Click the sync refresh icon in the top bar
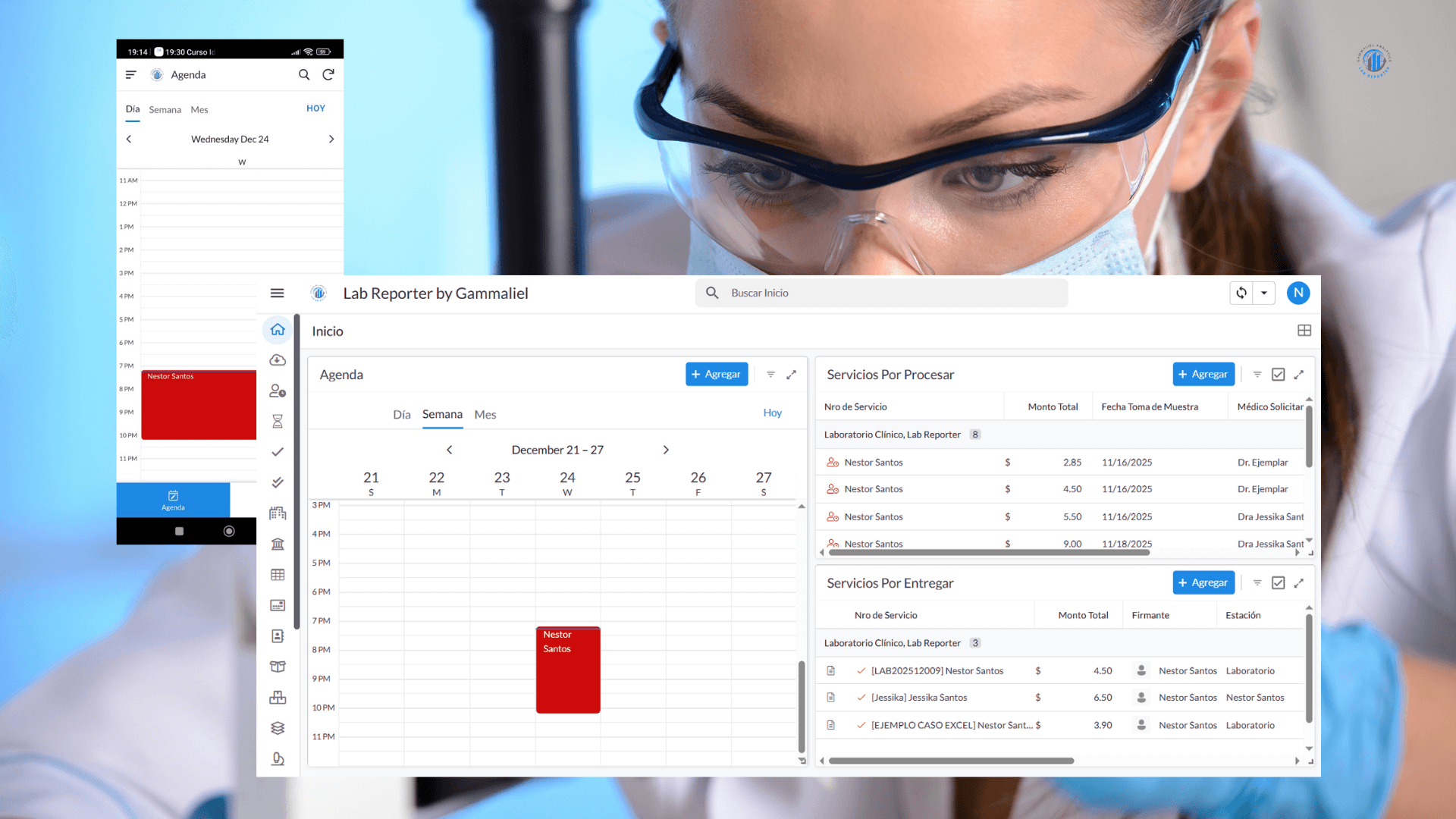Image resolution: width=1456 pixels, height=819 pixels. pos(1241,293)
